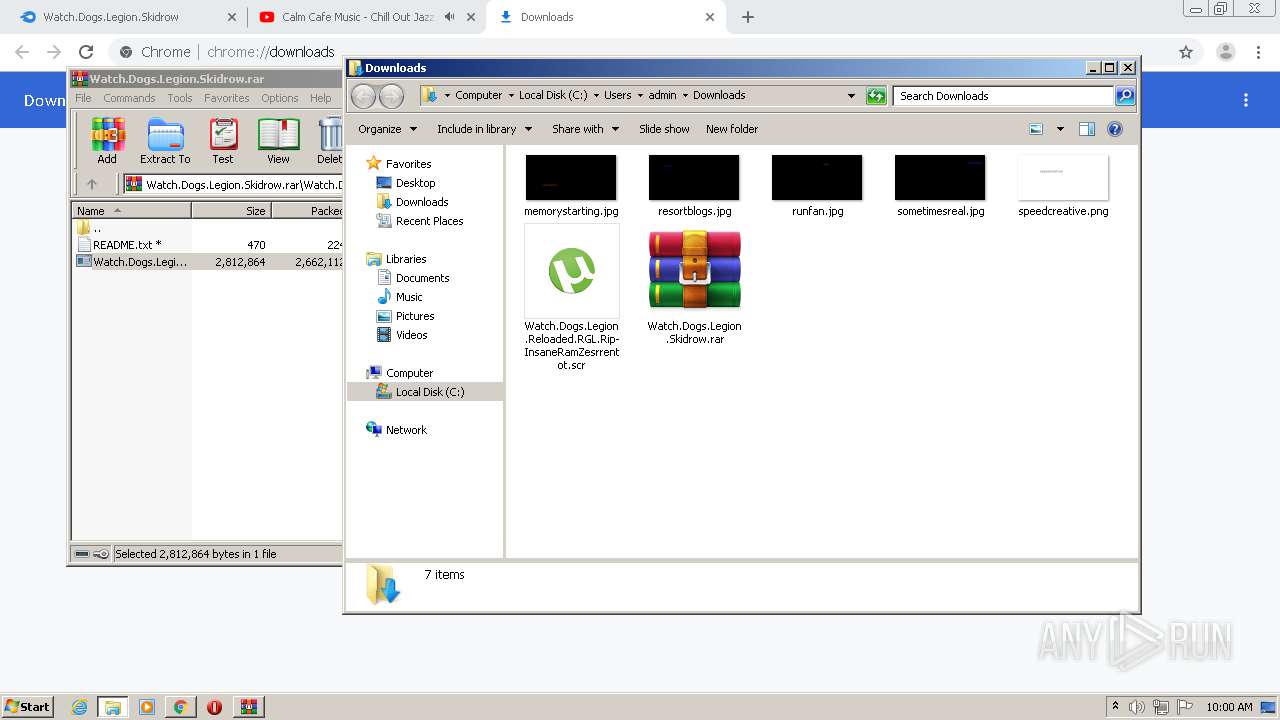Image resolution: width=1280 pixels, height=720 pixels.
Task: Click the Opera icon in taskbar
Action: click(x=214, y=707)
